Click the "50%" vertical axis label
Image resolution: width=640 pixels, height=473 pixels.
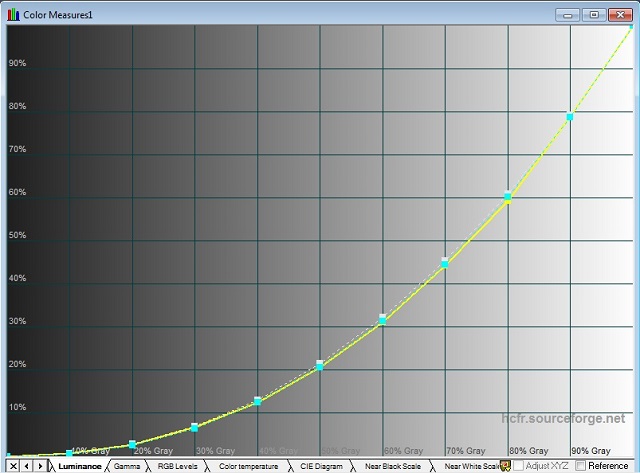[x=17, y=235]
